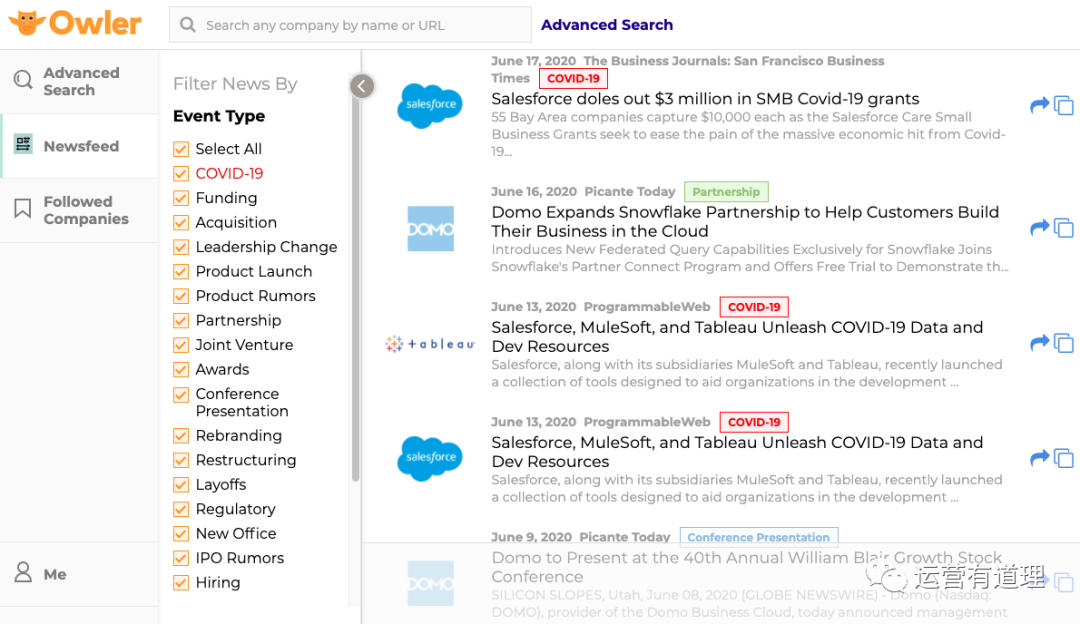This screenshot has height=624, width=1080.
Task: Uncheck the Product Rumors filter
Action: click(x=181, y=296)
